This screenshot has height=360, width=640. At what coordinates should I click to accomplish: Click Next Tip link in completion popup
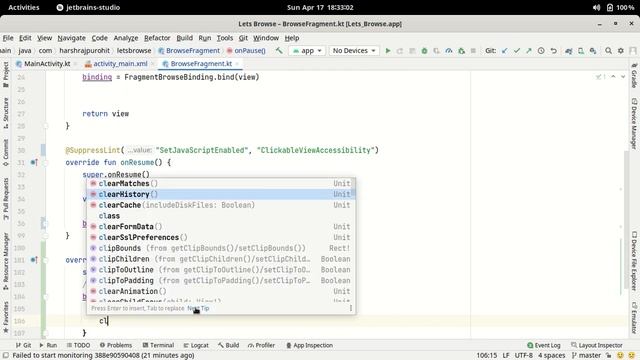coord(198,308)
